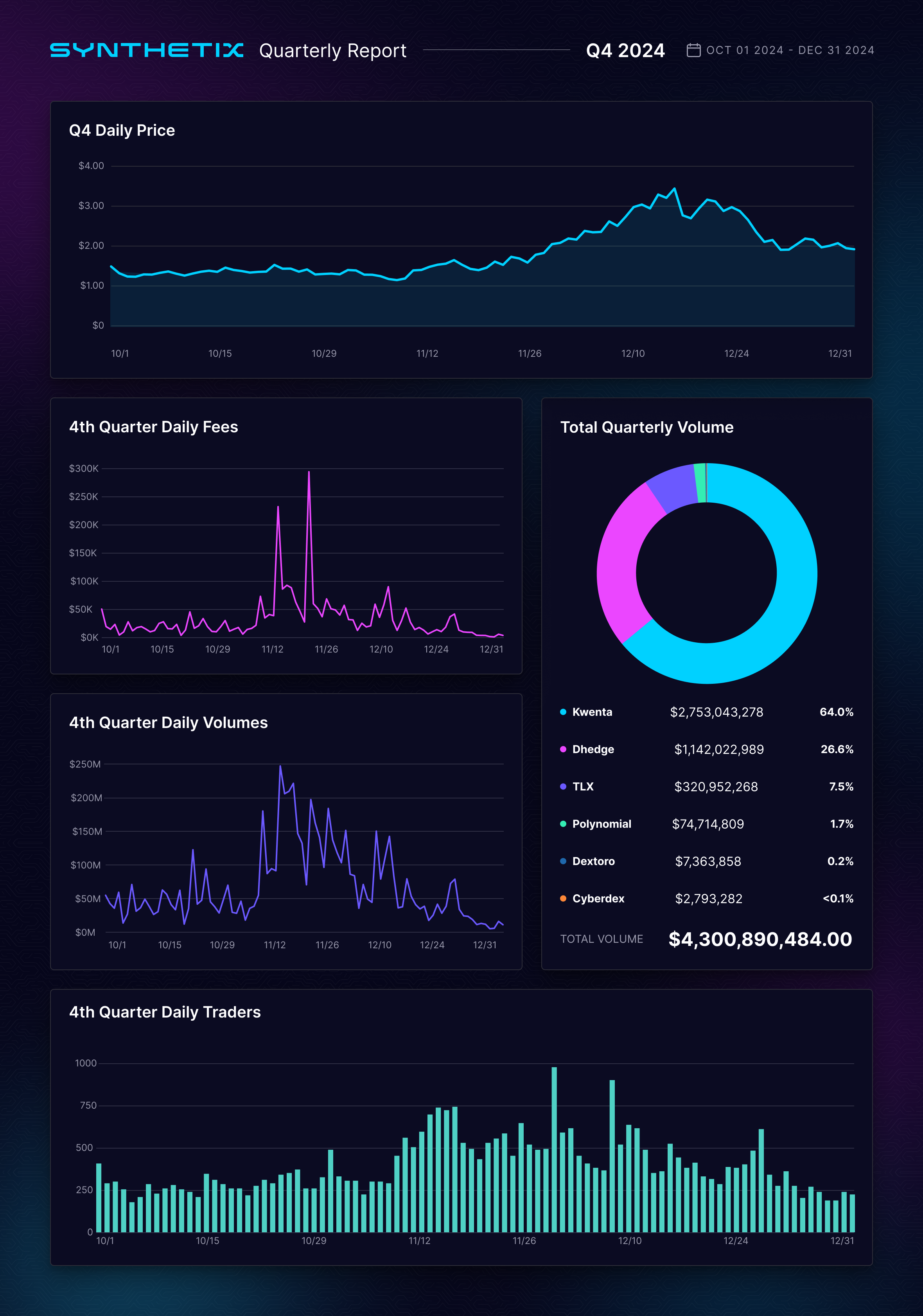Viewport: 923px width, 1316px height.
Task: Click the calendar icon beside date range
Action: [693, 50]
